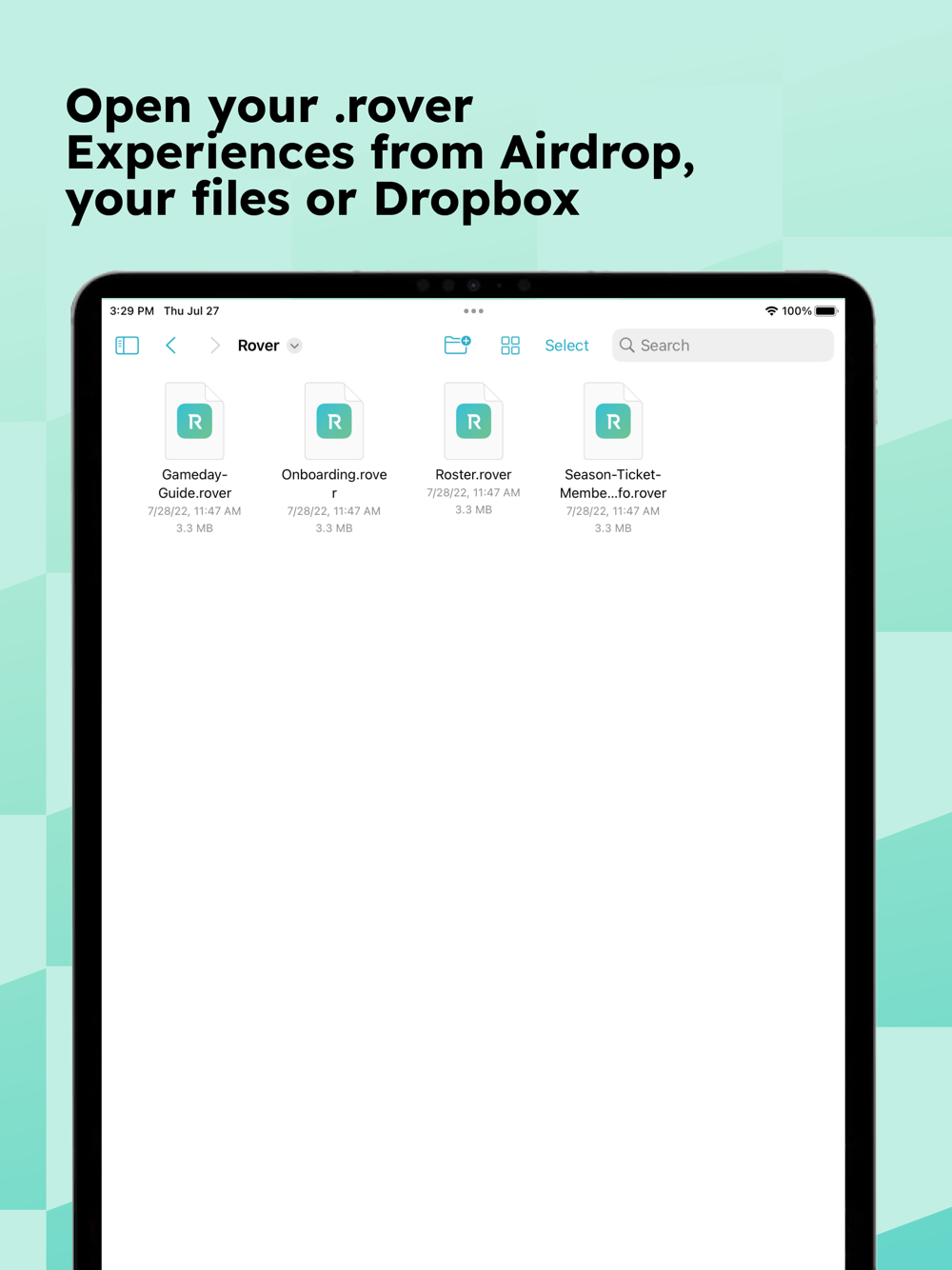Tap the Thu Jul 27 date
Image resolution: width=952 pixels, height=1270 pixels.
point(191,311)
